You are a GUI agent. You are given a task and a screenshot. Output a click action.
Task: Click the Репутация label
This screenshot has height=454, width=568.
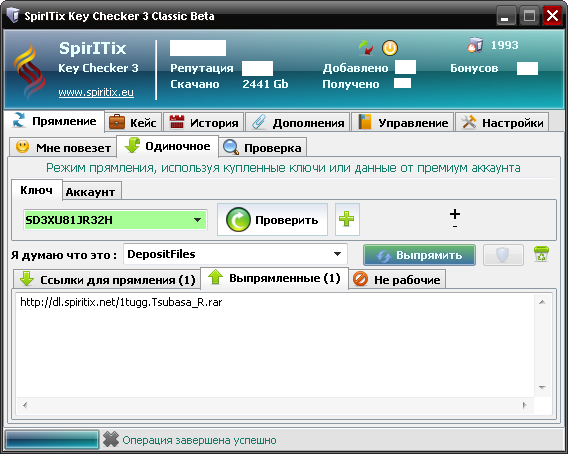(x=202, y=68)
